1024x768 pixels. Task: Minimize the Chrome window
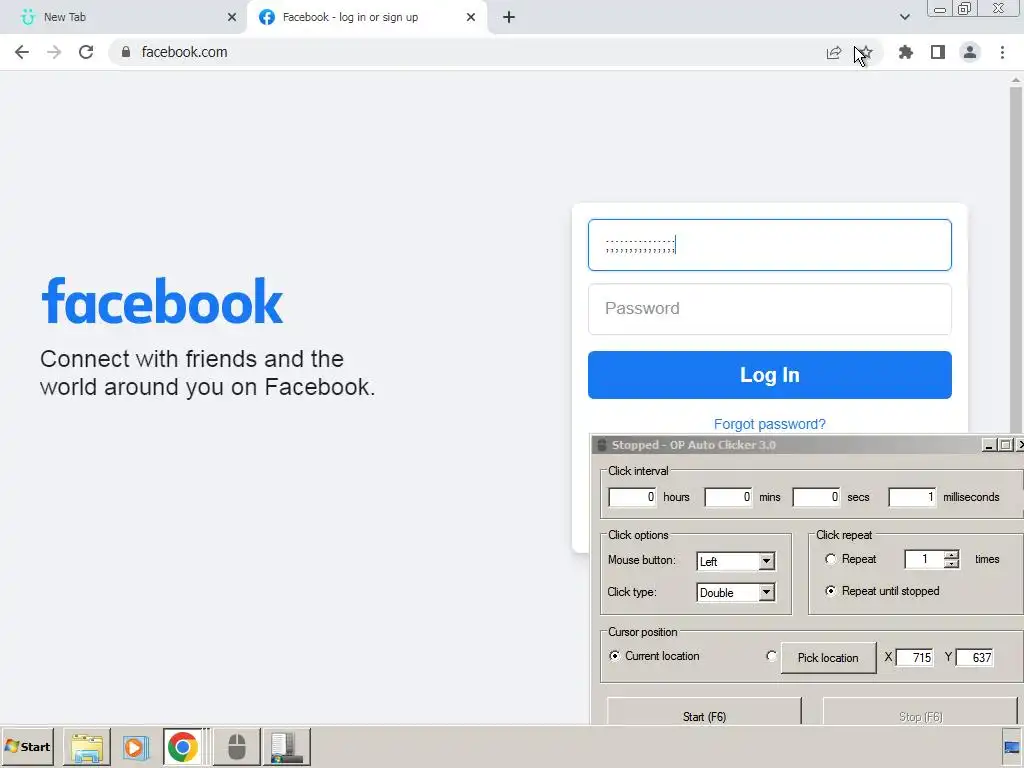940,8
